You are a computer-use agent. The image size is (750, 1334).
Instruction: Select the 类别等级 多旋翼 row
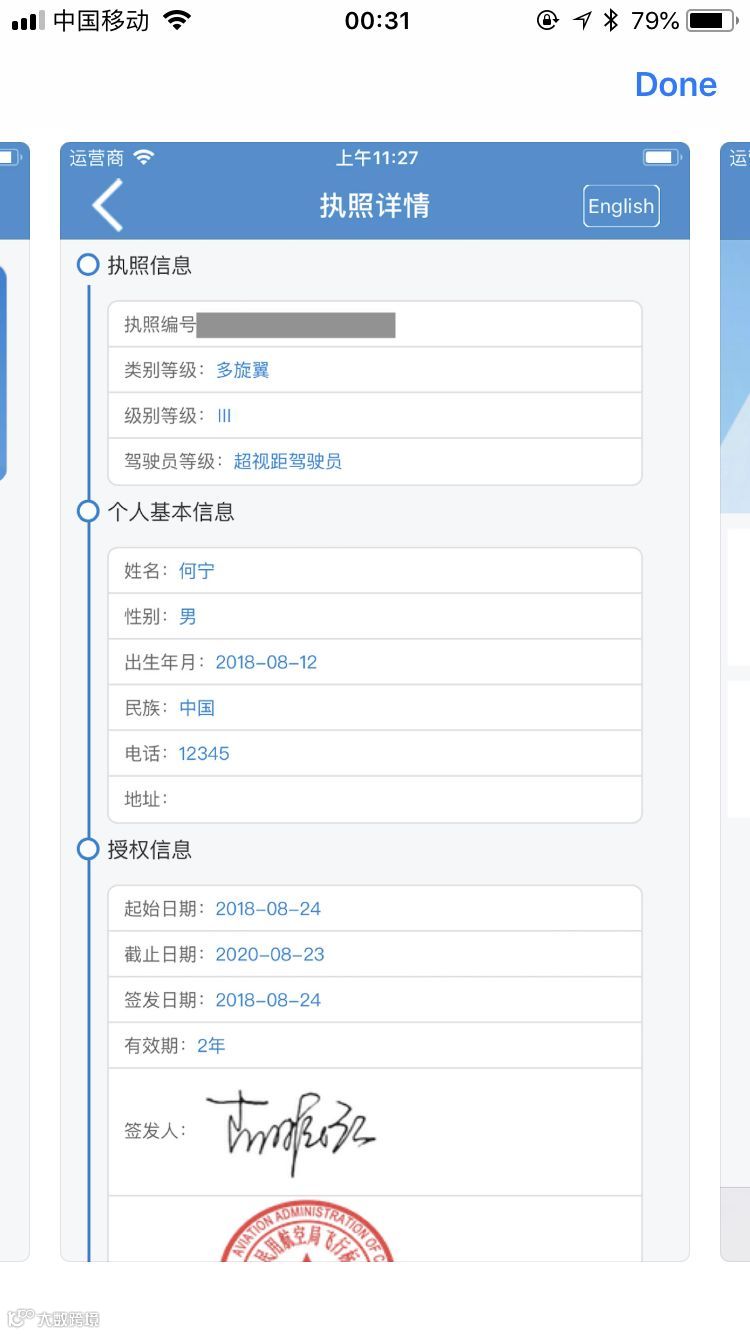tap(375, 370)
